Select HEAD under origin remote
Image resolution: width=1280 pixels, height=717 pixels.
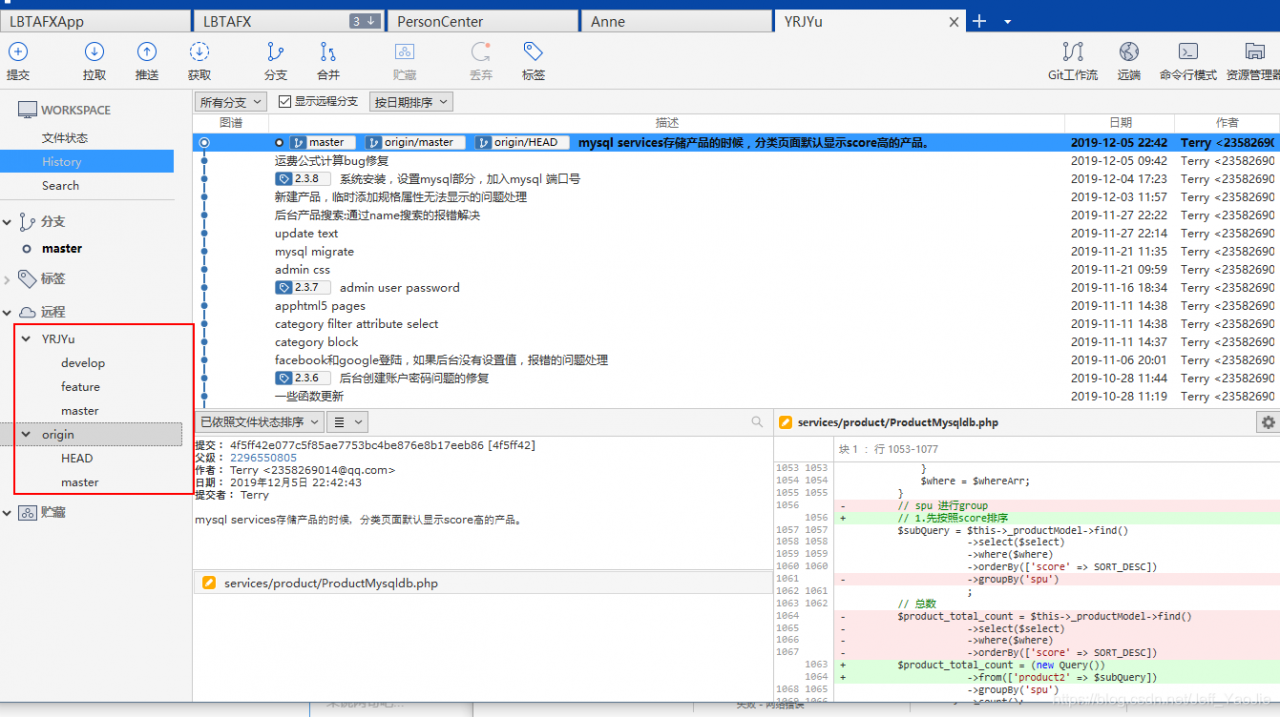pyautogui.click(x=77, y=459)
